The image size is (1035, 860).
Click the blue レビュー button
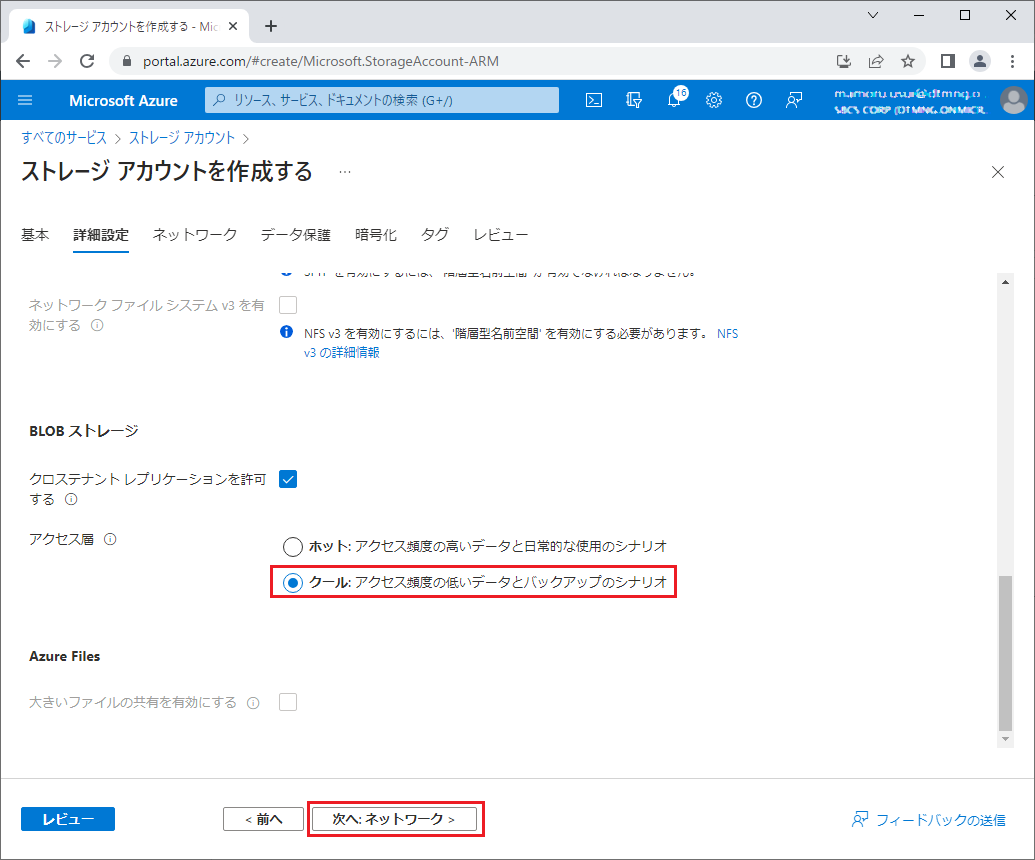click(x=68, y=819)
